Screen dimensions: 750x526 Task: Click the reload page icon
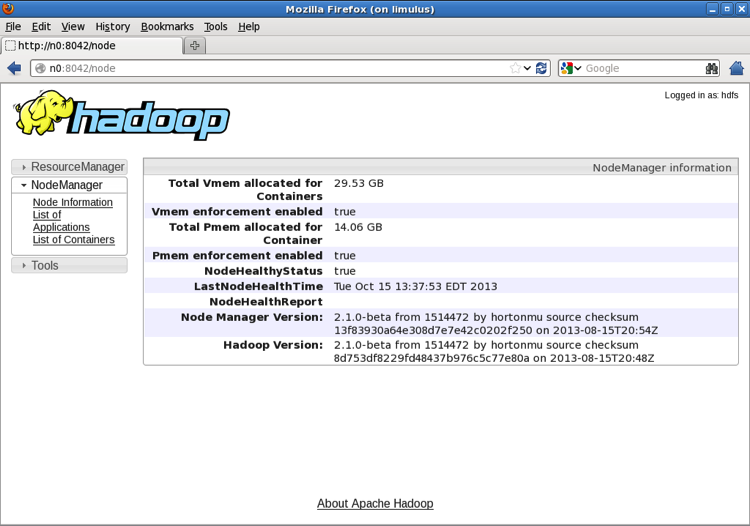[542, 68]
